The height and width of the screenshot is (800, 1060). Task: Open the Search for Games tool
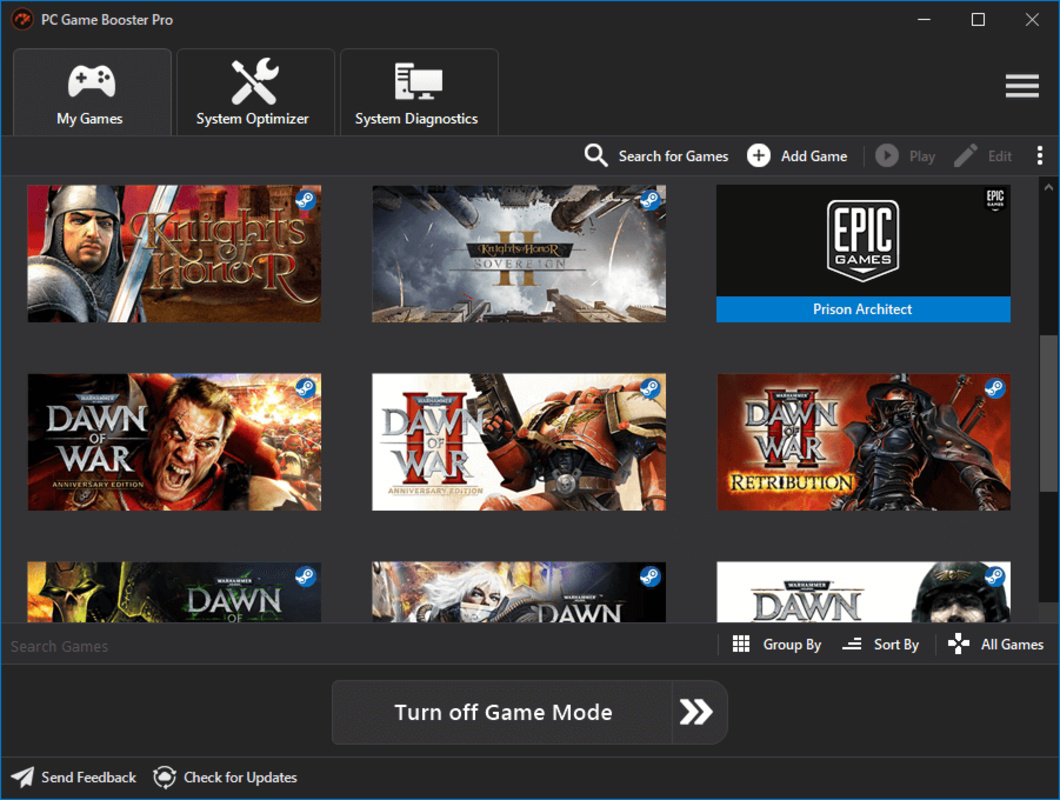655,156
